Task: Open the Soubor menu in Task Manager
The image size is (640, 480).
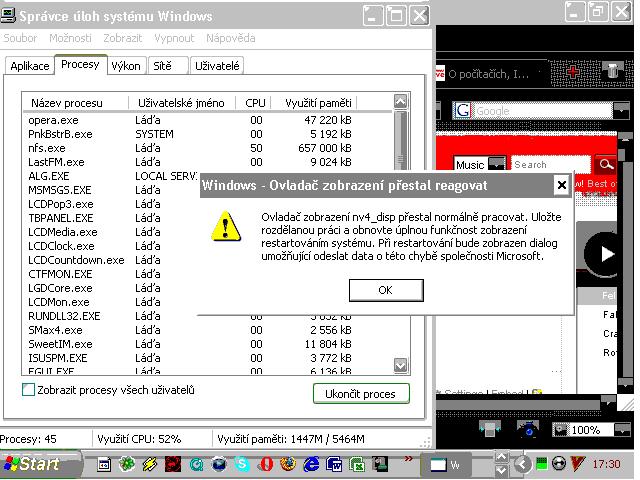Action: coord(20,38)
